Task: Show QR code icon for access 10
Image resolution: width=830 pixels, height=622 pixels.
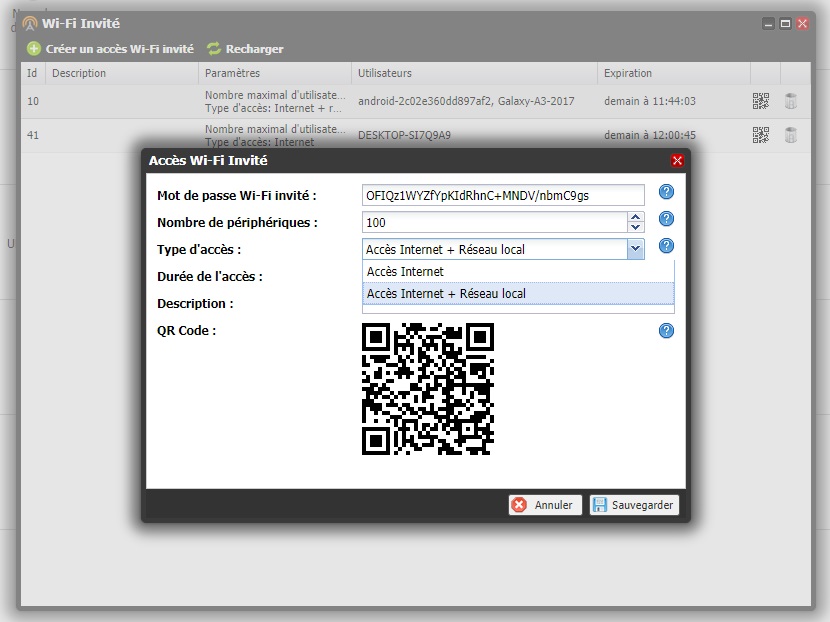Action: tap(761, 101)
